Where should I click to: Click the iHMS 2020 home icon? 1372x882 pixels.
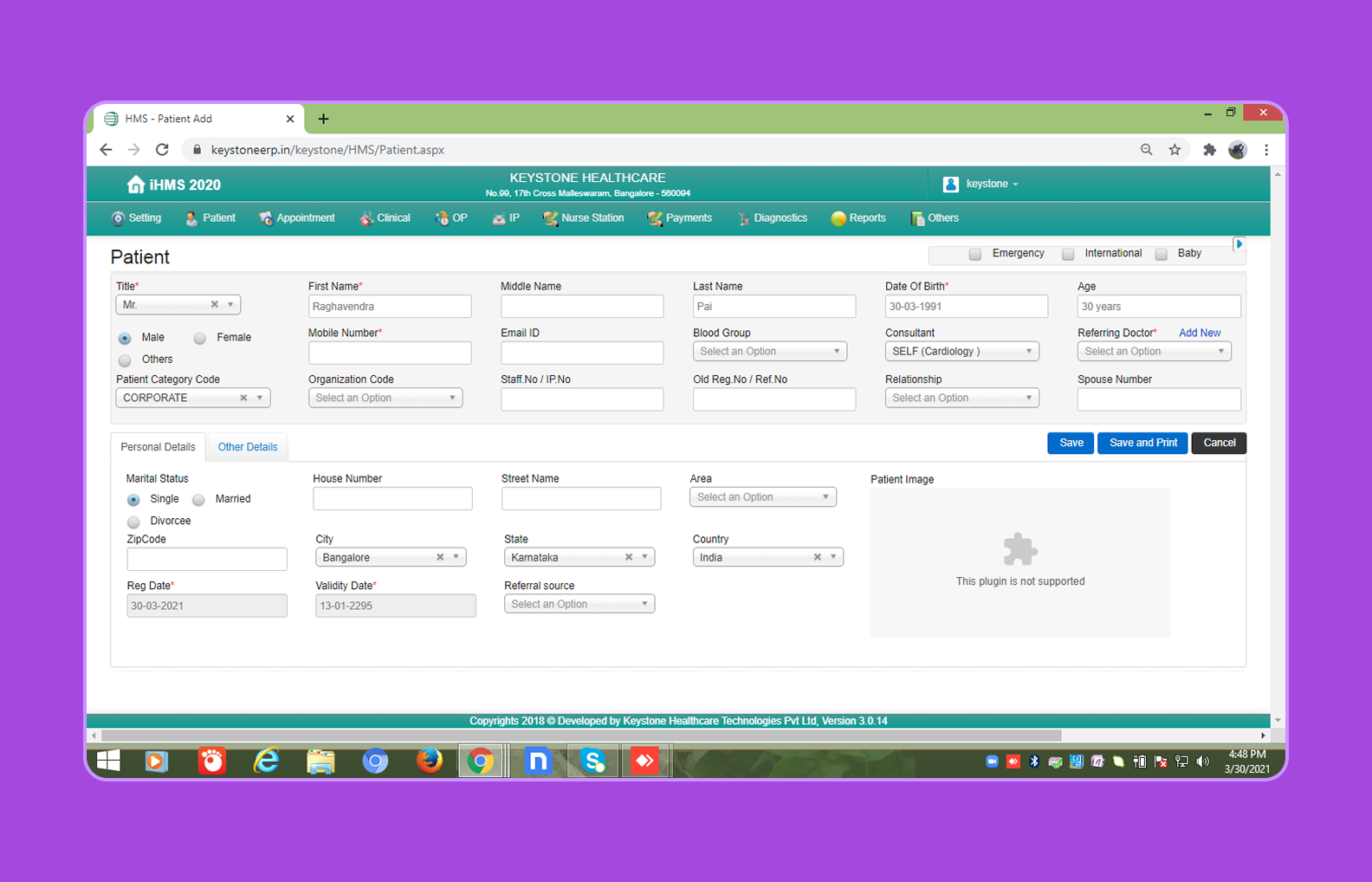pos(135,185)
